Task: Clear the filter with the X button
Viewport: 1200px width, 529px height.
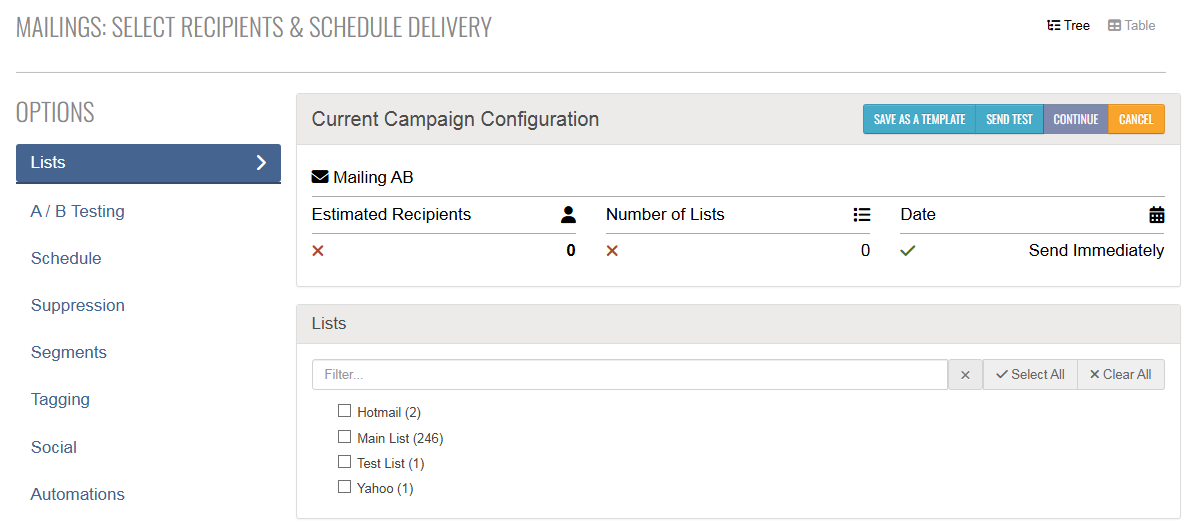Action: tap(965, 375)
